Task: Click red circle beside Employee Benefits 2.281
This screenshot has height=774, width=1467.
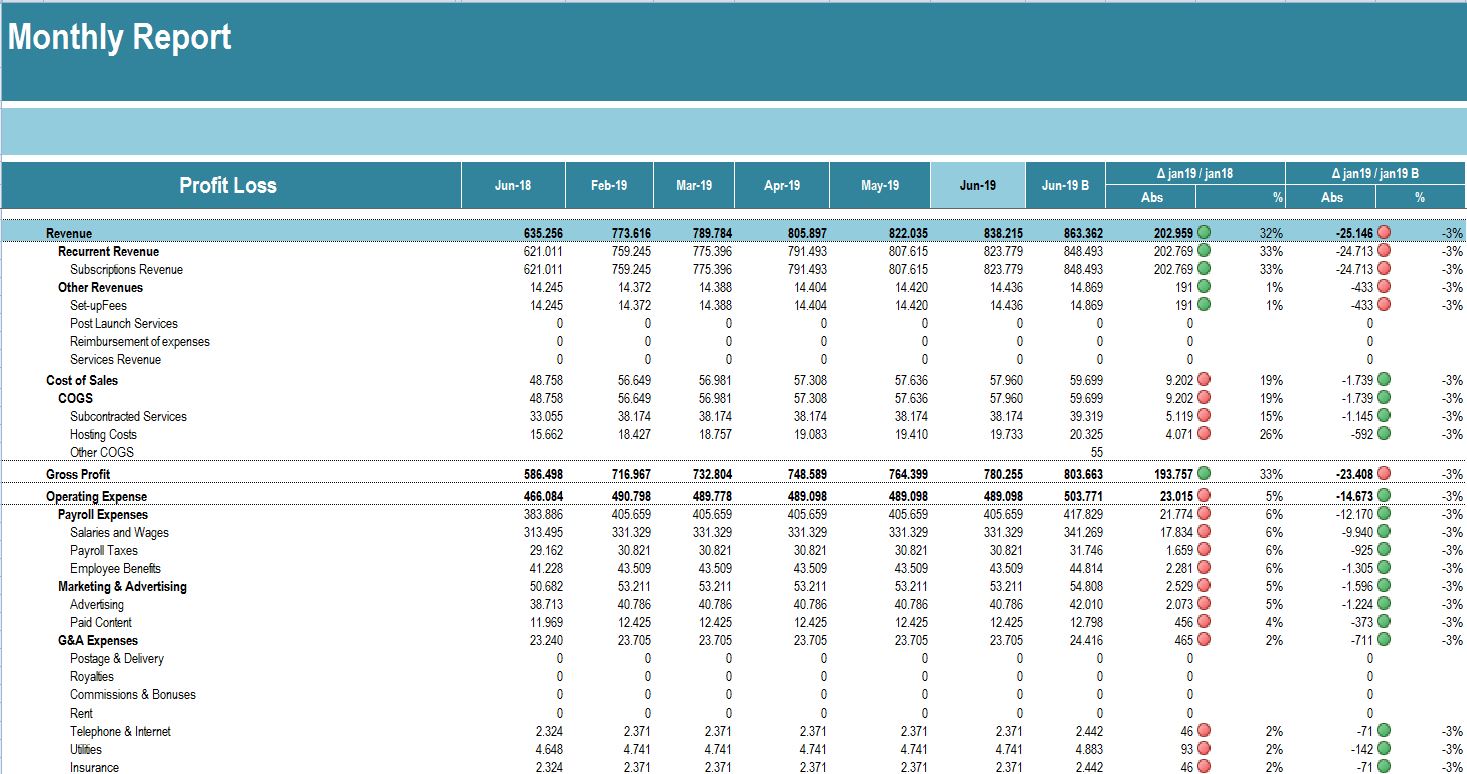Action: click(1204, 568)
